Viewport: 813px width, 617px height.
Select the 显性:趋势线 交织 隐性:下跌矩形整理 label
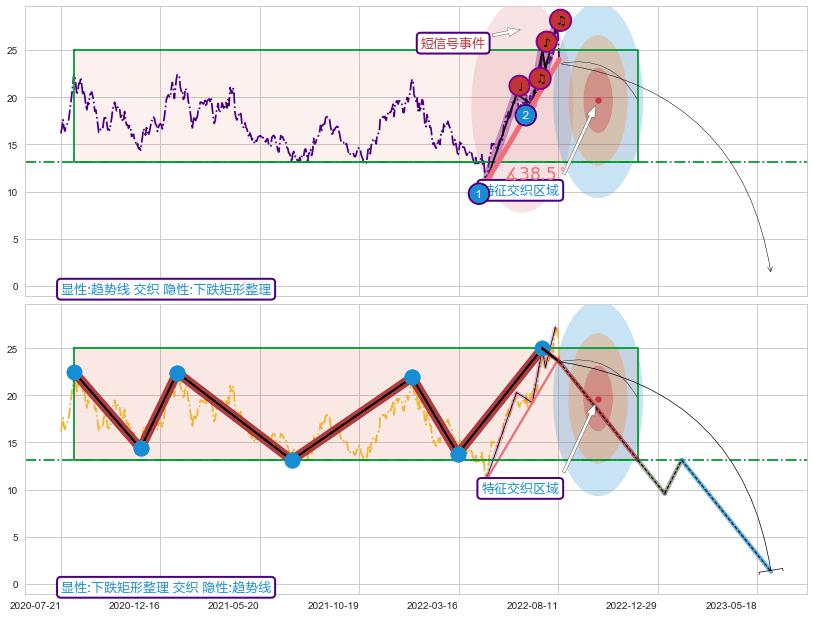pyautogui.click(x=166, y=289)
